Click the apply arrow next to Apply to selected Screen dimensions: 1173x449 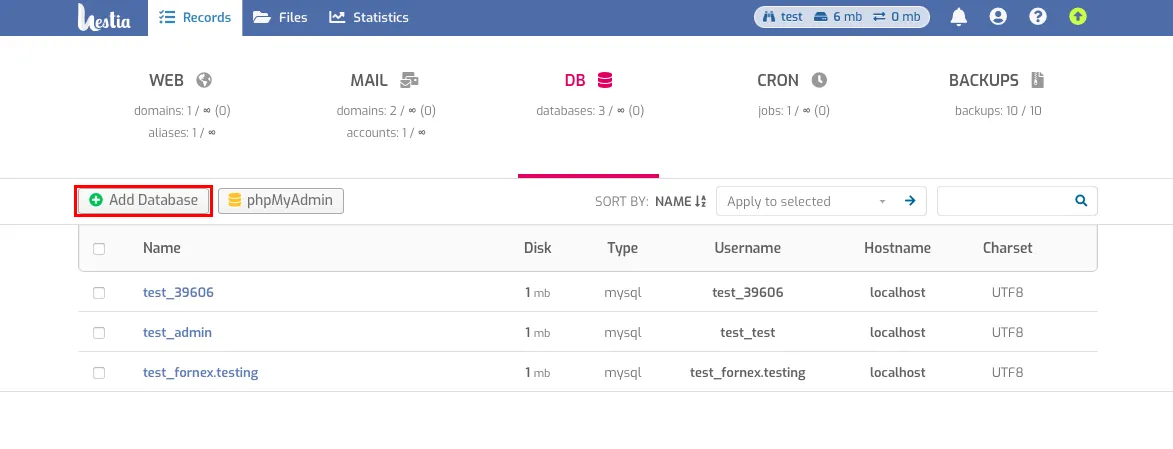pos(910,201)
